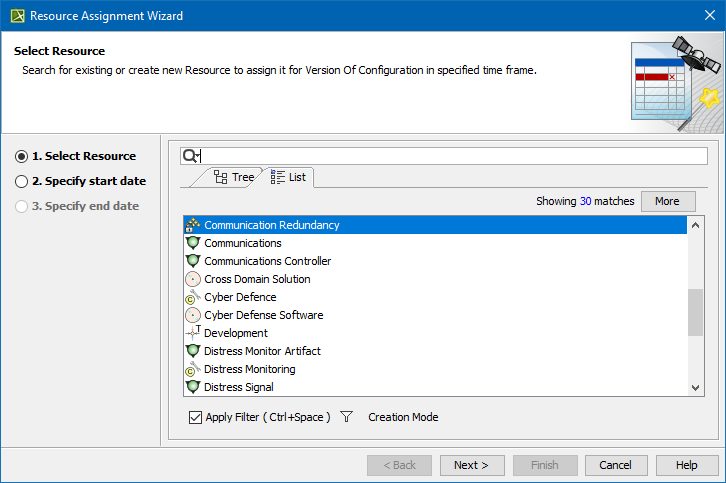The image size is (726, 483).
Task: Click the search magnifier icon
Action: [x=191, y=156]
